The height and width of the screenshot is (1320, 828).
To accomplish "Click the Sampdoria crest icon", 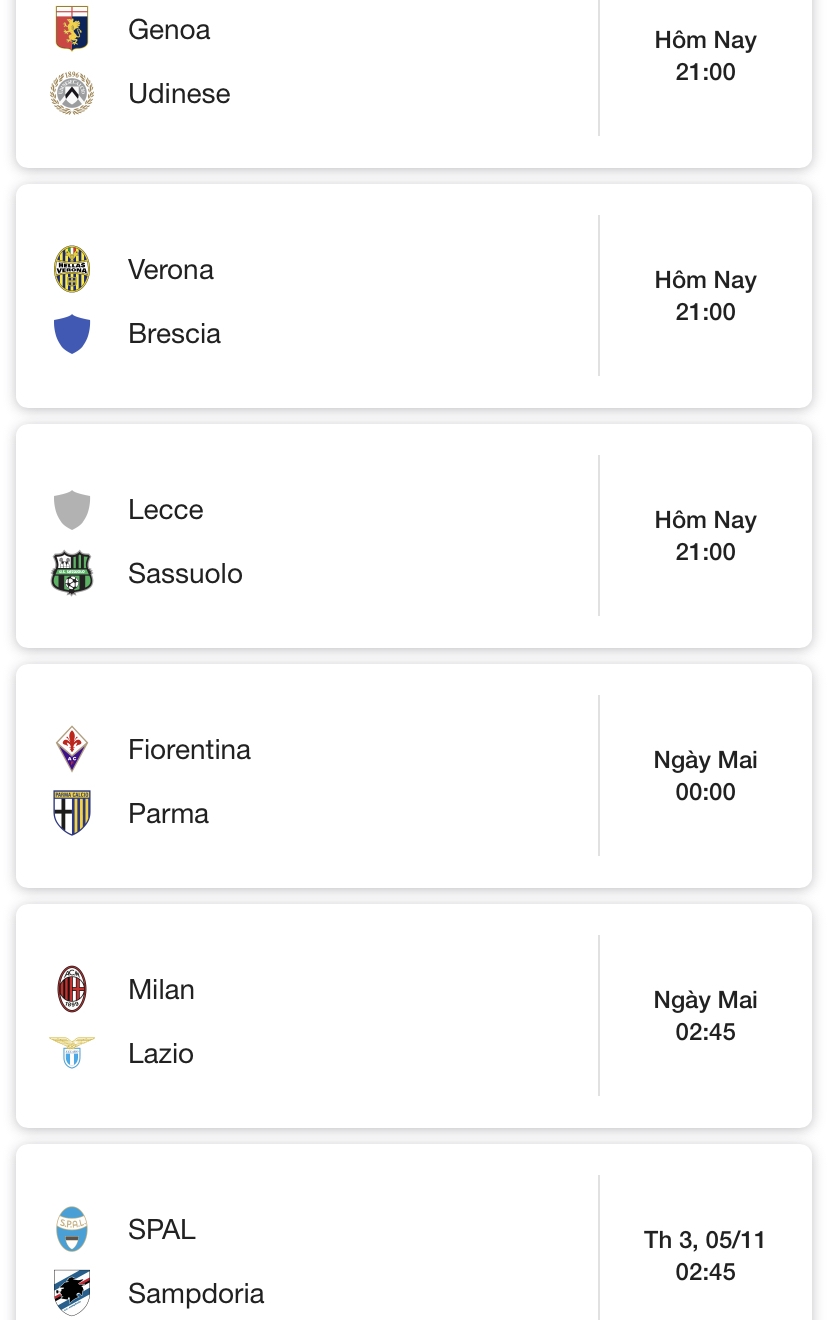I will click(72, 1293).
